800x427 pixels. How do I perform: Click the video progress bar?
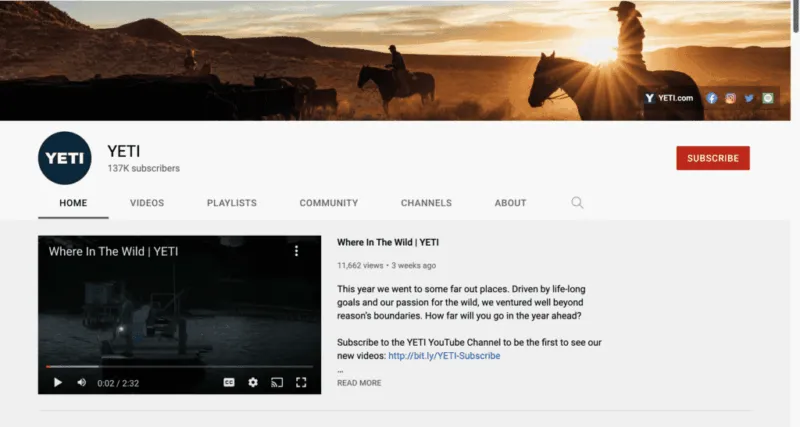[x=180, y=366]
